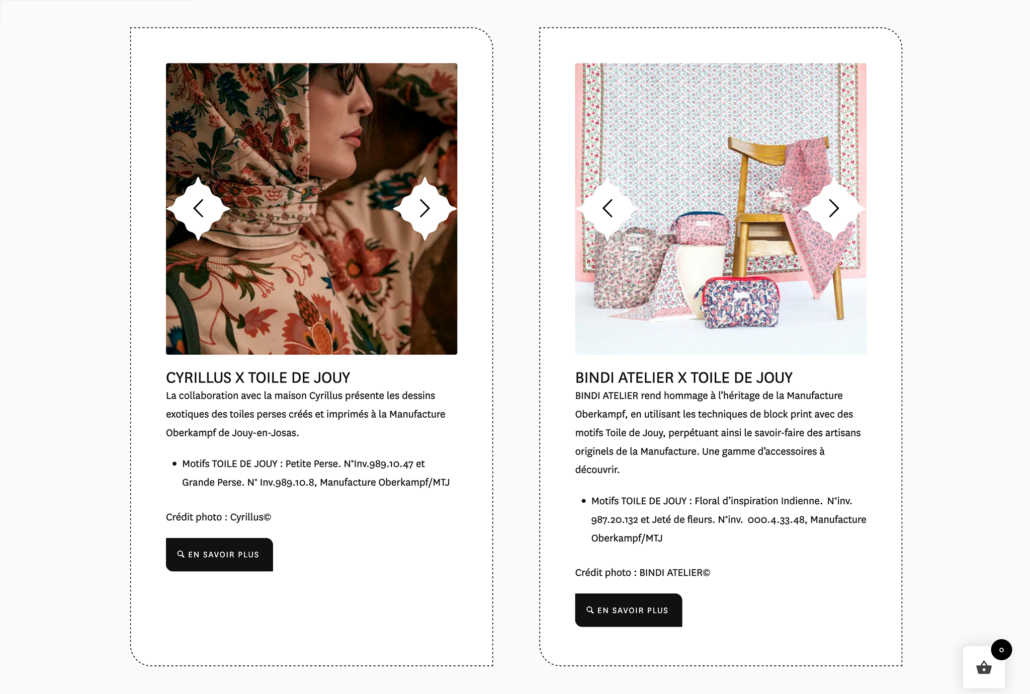Click the Cyrillus x Toile de Jouy heading
This screenshot has height=694, width=1030.
tap(258, 378)
